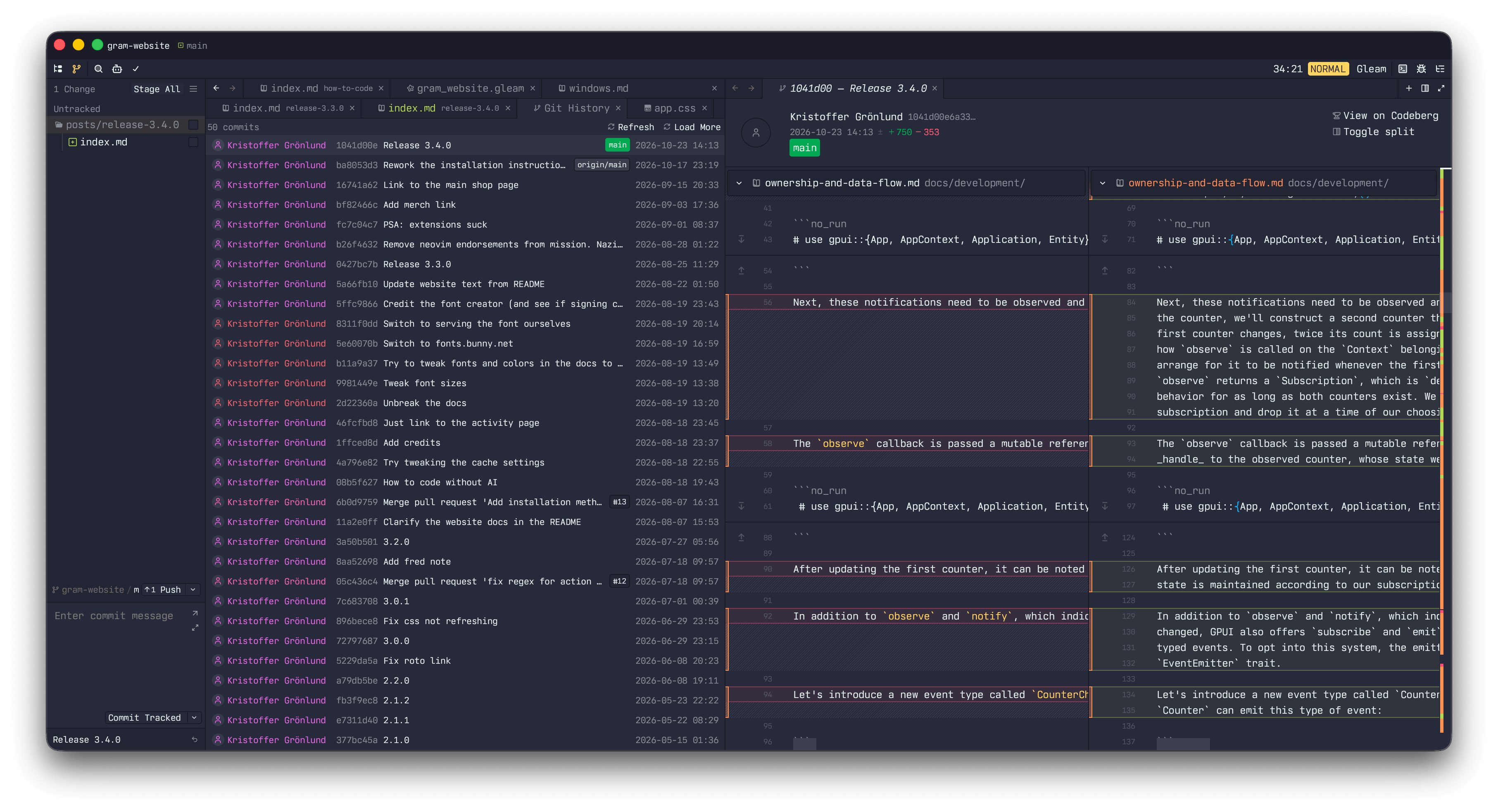Go forward in the left editor pane
The width and height of the screenshot is (1498, 812).
[233, 88]
